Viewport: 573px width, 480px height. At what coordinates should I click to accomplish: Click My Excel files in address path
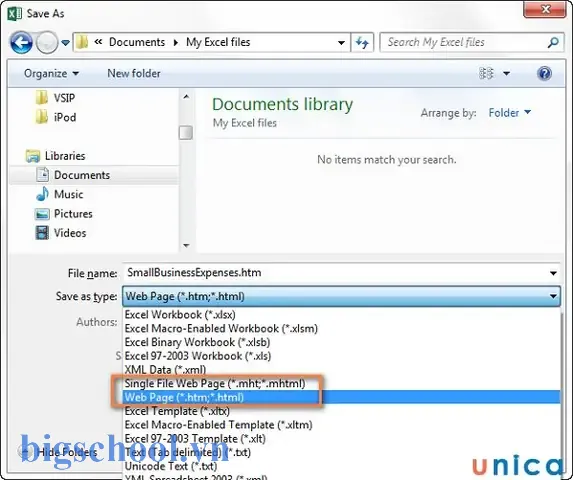tap(218, 42)
